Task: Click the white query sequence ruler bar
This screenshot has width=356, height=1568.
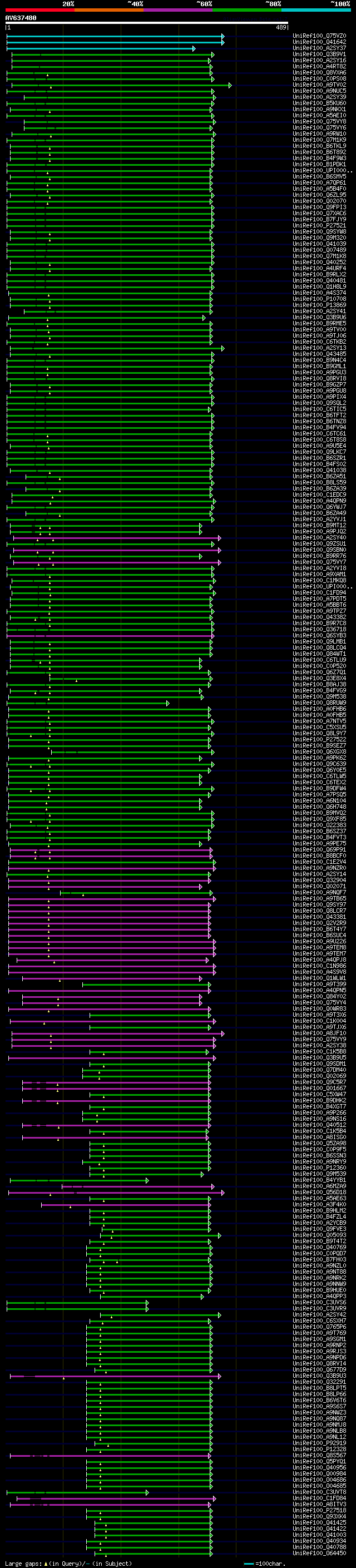Action: point(147,23)
